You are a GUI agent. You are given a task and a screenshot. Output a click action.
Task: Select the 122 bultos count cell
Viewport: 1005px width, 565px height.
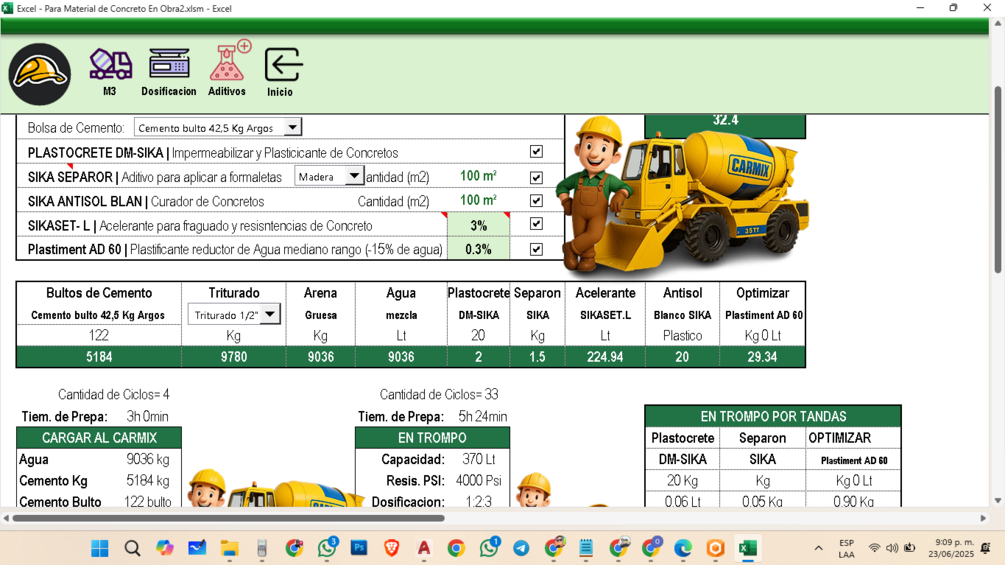(x=99, y=336)
